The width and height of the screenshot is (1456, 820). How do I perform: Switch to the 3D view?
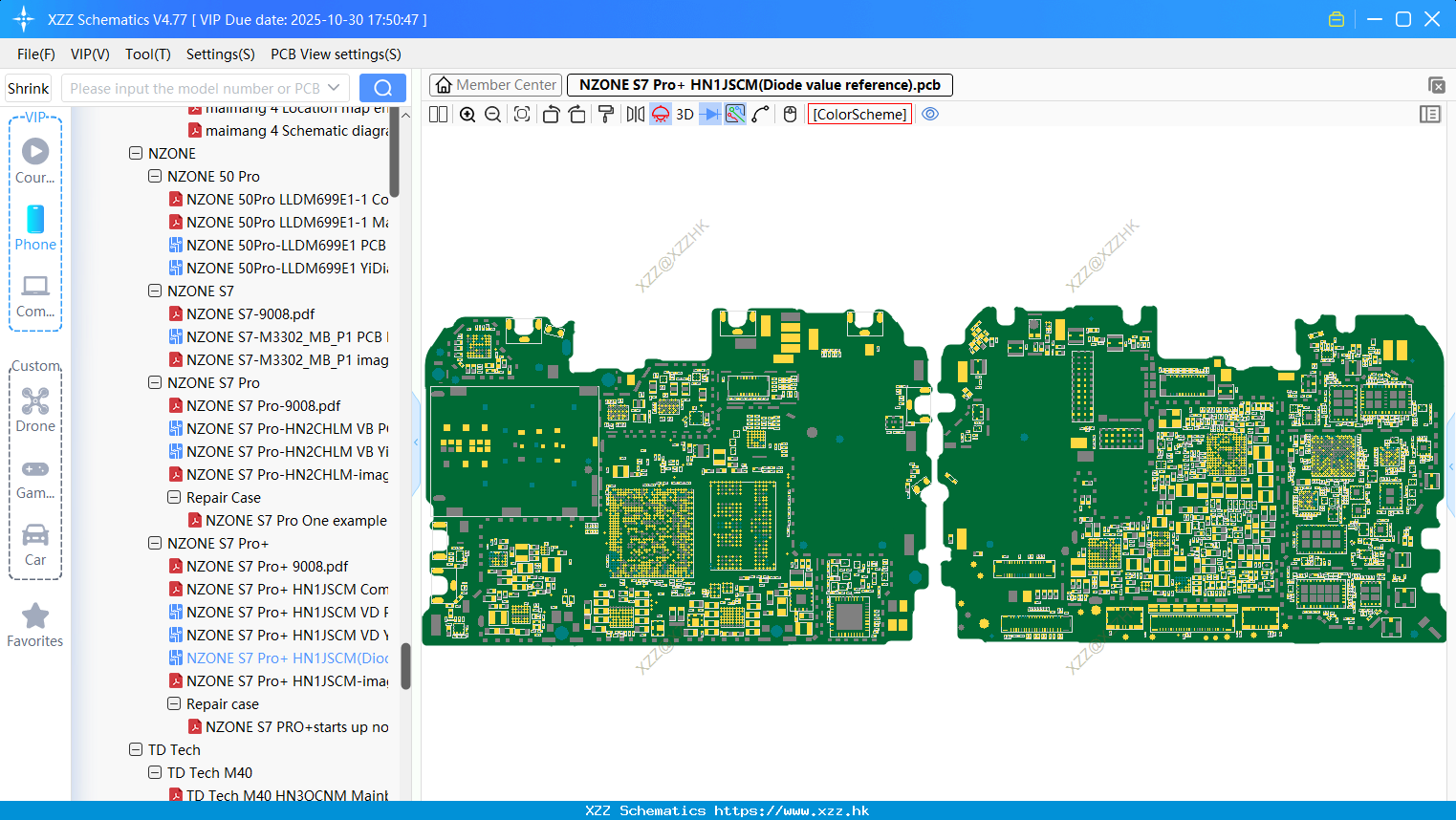click(685, 115)
